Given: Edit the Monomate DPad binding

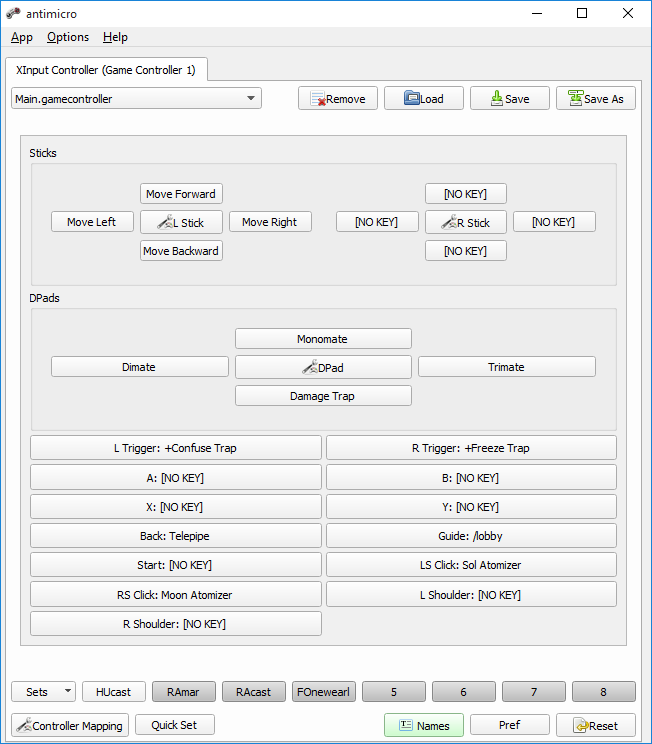Looking at the screenshot, I should pos(323,339).
